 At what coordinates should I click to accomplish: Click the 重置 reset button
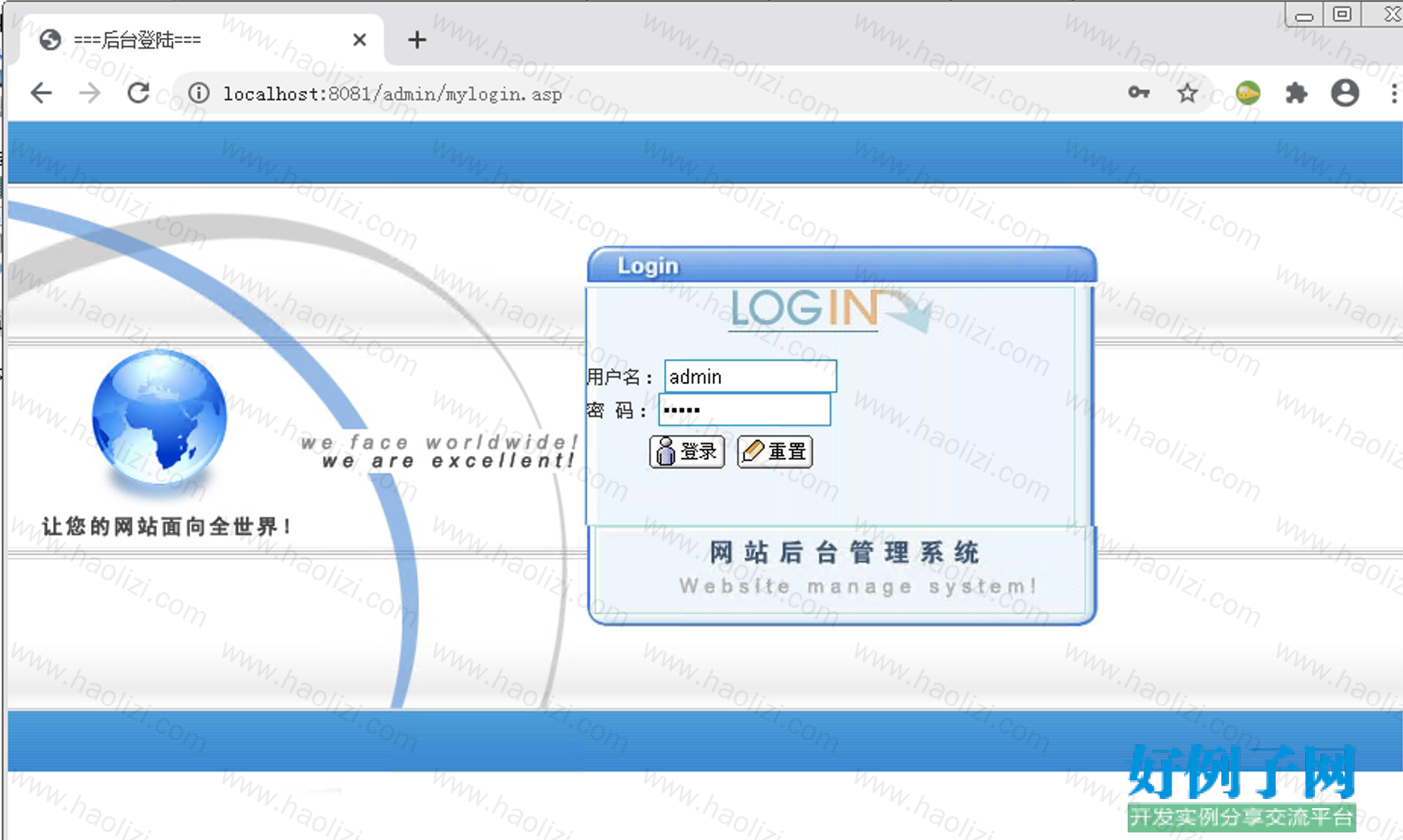pos(775,452)
